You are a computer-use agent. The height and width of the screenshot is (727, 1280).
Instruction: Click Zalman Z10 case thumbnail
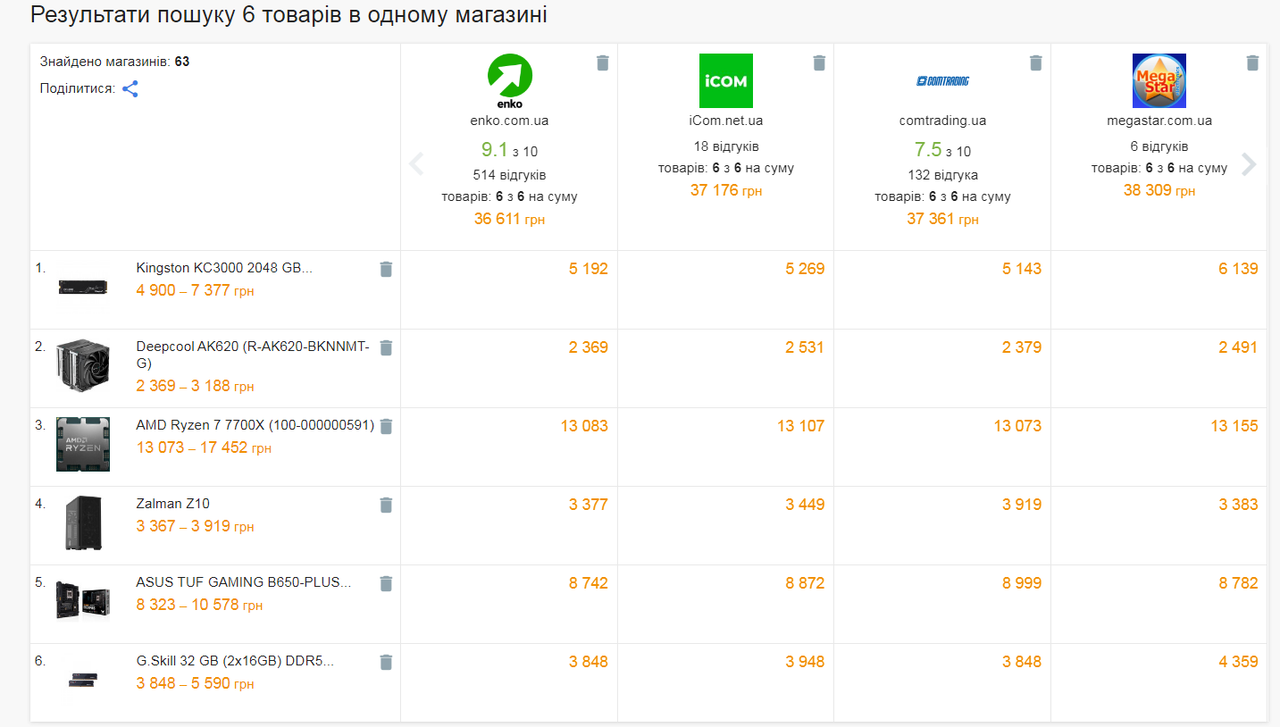[83, 524]
